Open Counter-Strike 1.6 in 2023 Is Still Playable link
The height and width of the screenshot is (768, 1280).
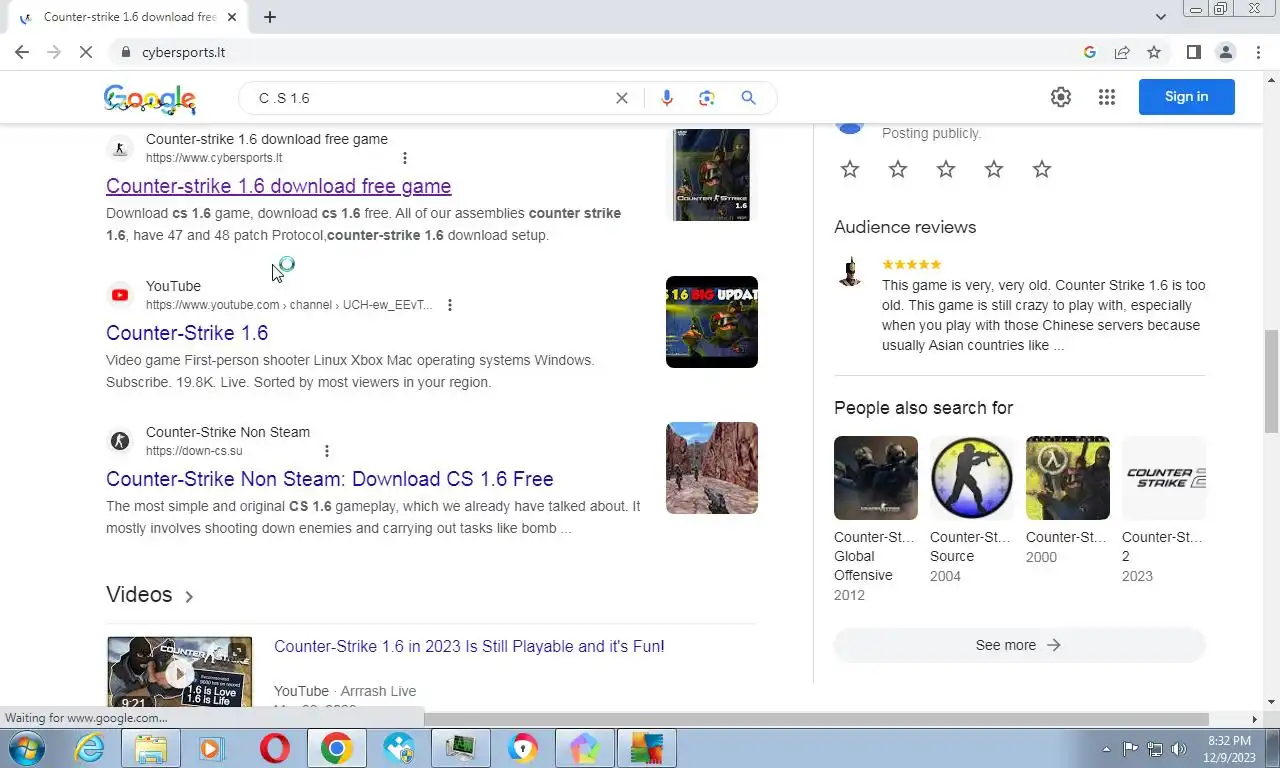(469, 647)
